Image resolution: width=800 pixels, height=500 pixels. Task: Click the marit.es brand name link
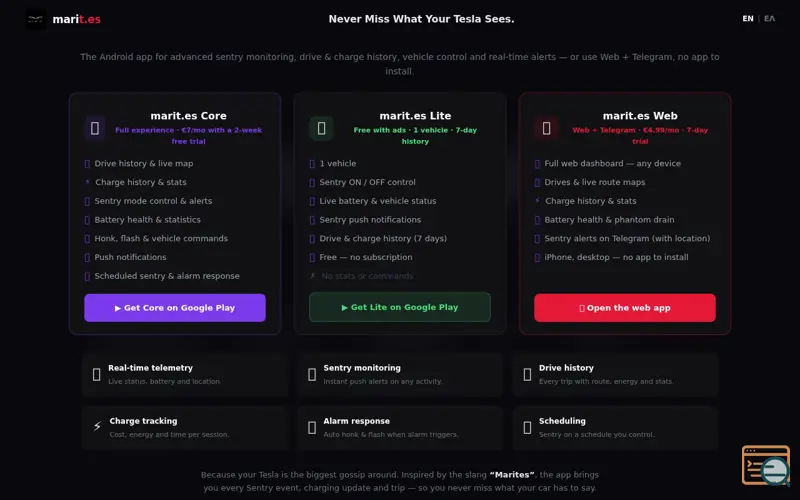click(x=77, y=19)
